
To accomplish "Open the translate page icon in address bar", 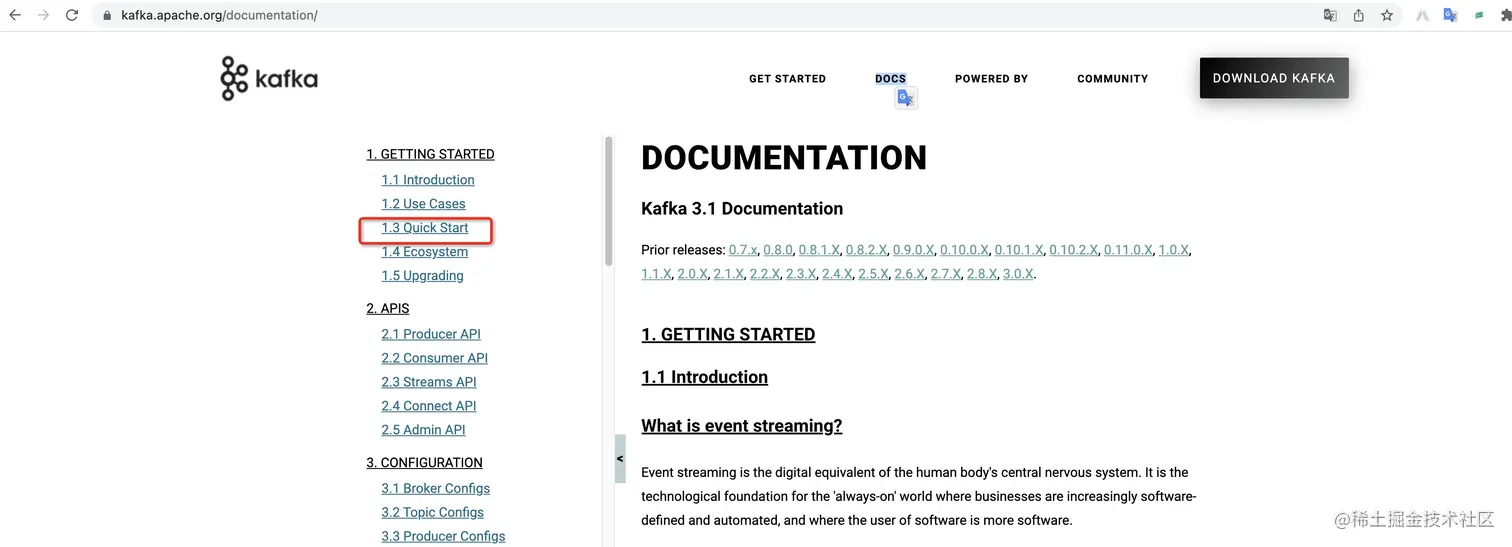I will tap(1330, 15).
